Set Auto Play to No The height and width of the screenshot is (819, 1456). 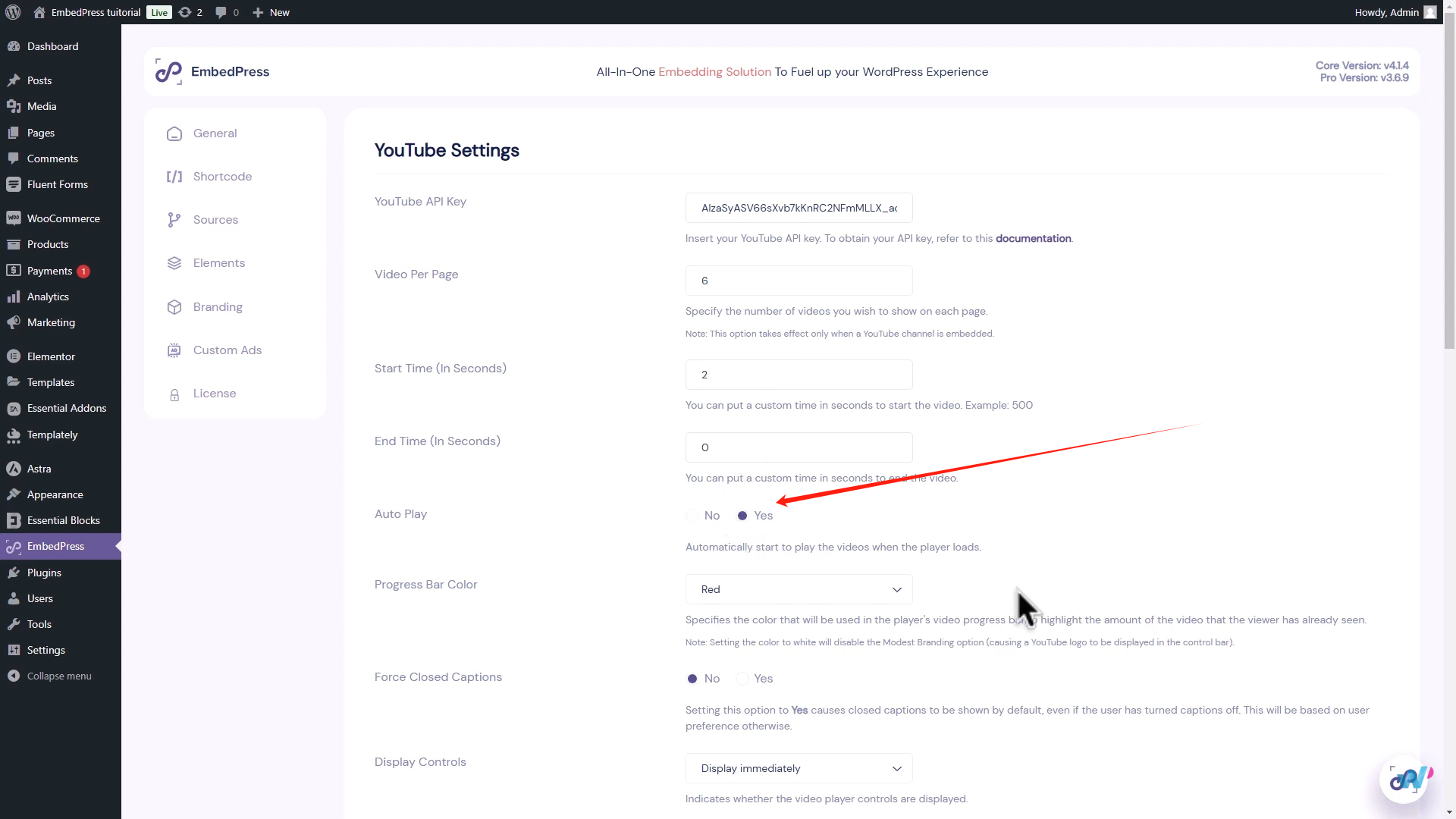tap(693, 516)
